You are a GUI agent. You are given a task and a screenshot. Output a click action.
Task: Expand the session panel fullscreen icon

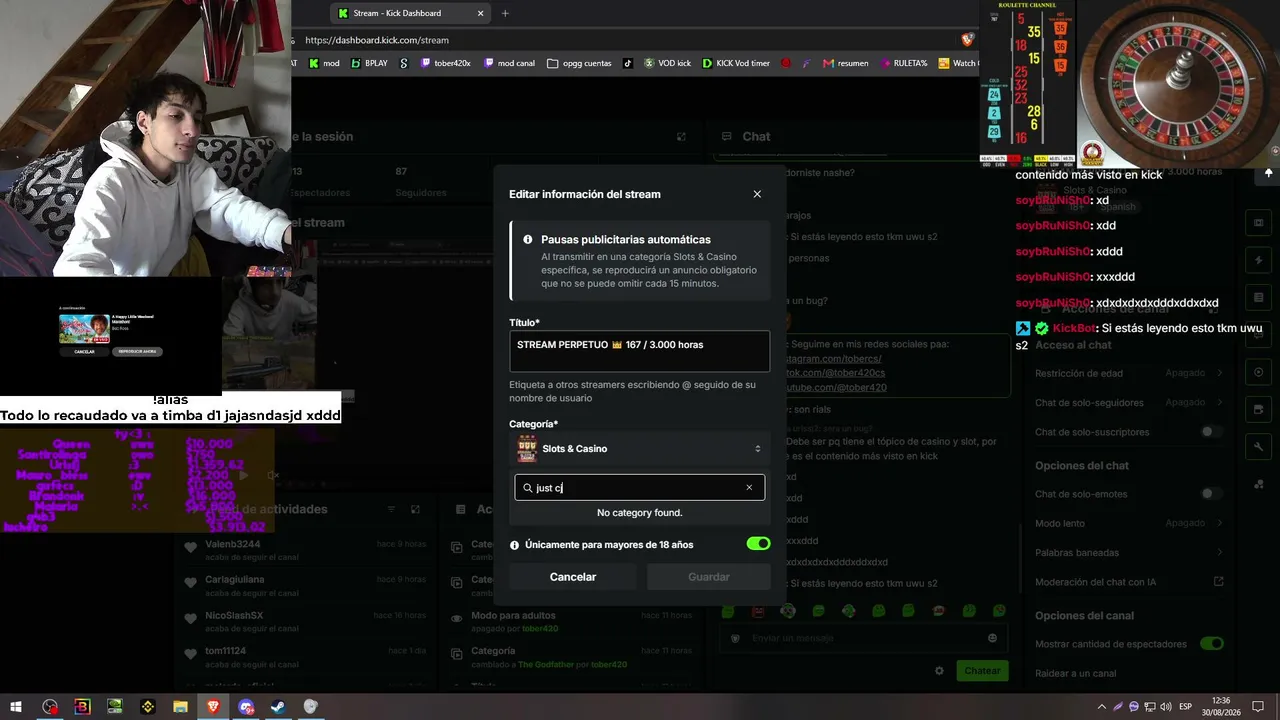tap(681, 137)
